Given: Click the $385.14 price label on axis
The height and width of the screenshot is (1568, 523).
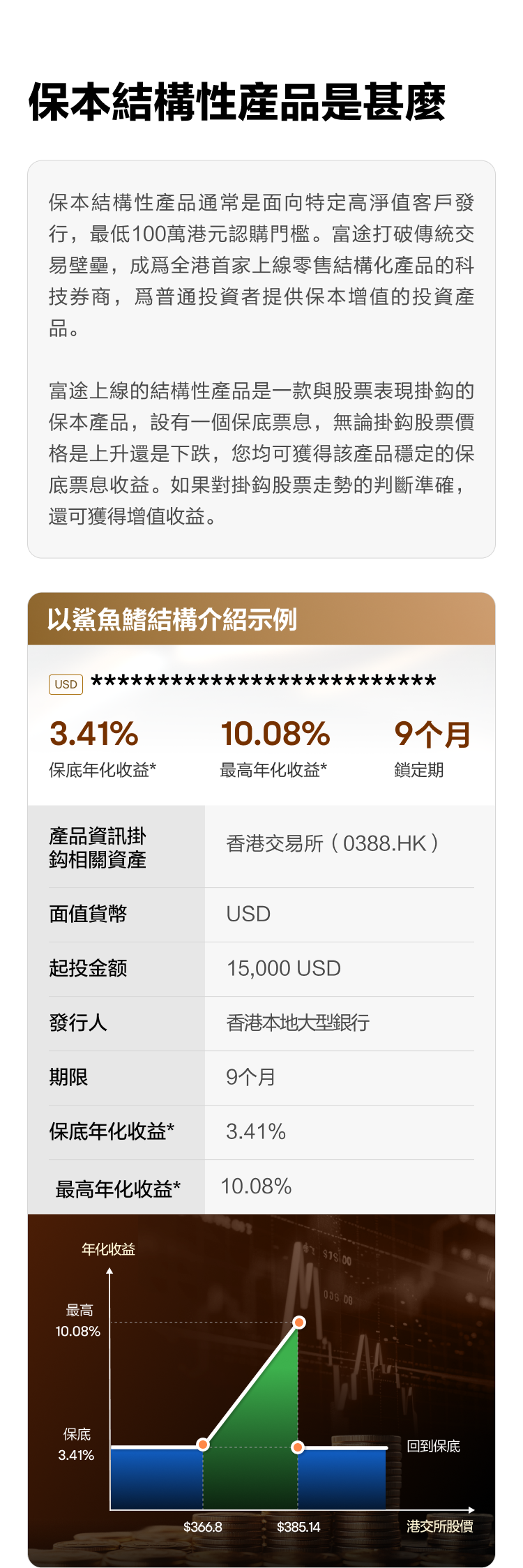Looking at the screenshot, I should tap(298, 1527).
